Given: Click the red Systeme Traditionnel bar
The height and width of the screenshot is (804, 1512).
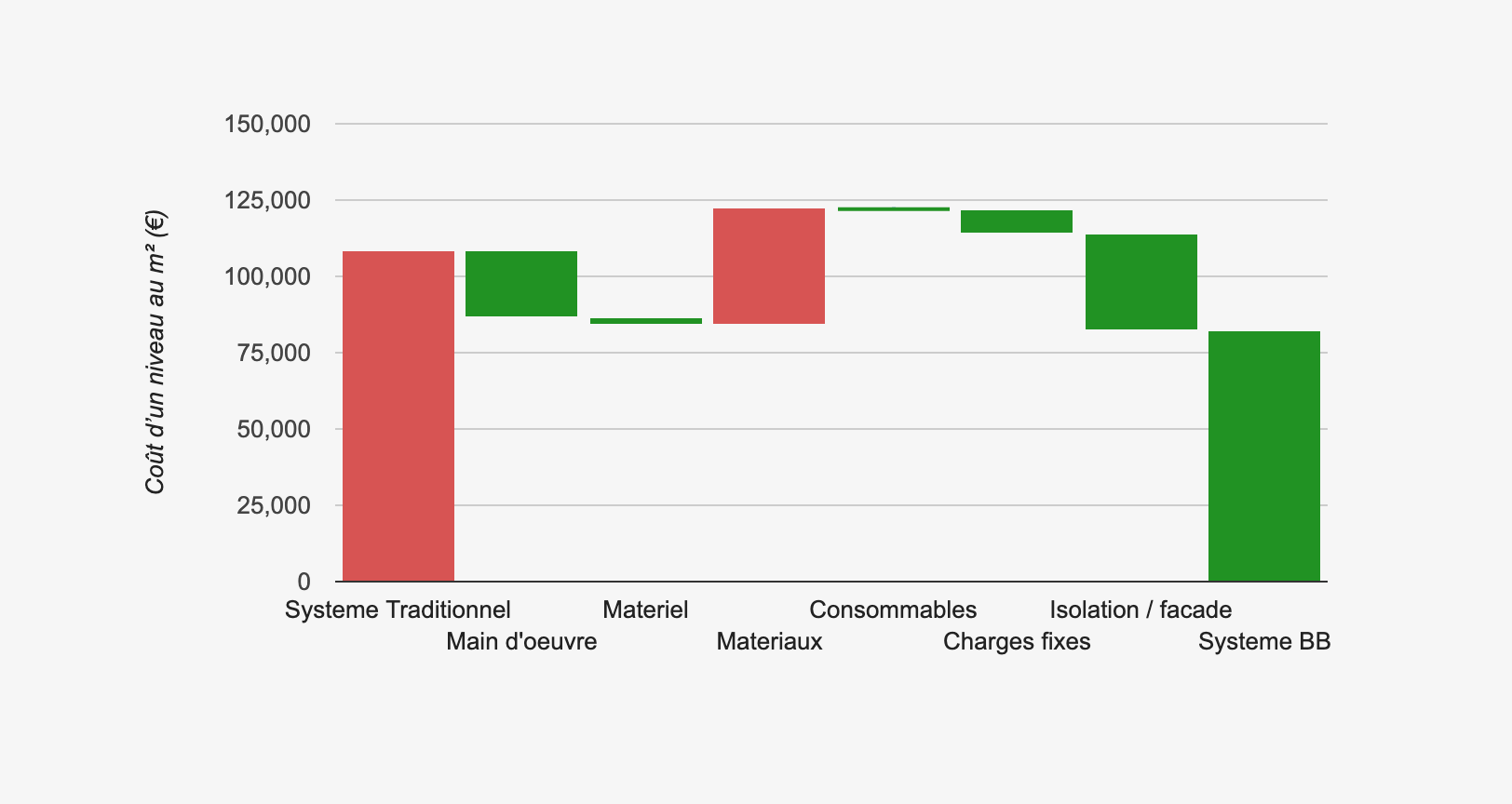Looking at the screenshot, I should [398, 416].
